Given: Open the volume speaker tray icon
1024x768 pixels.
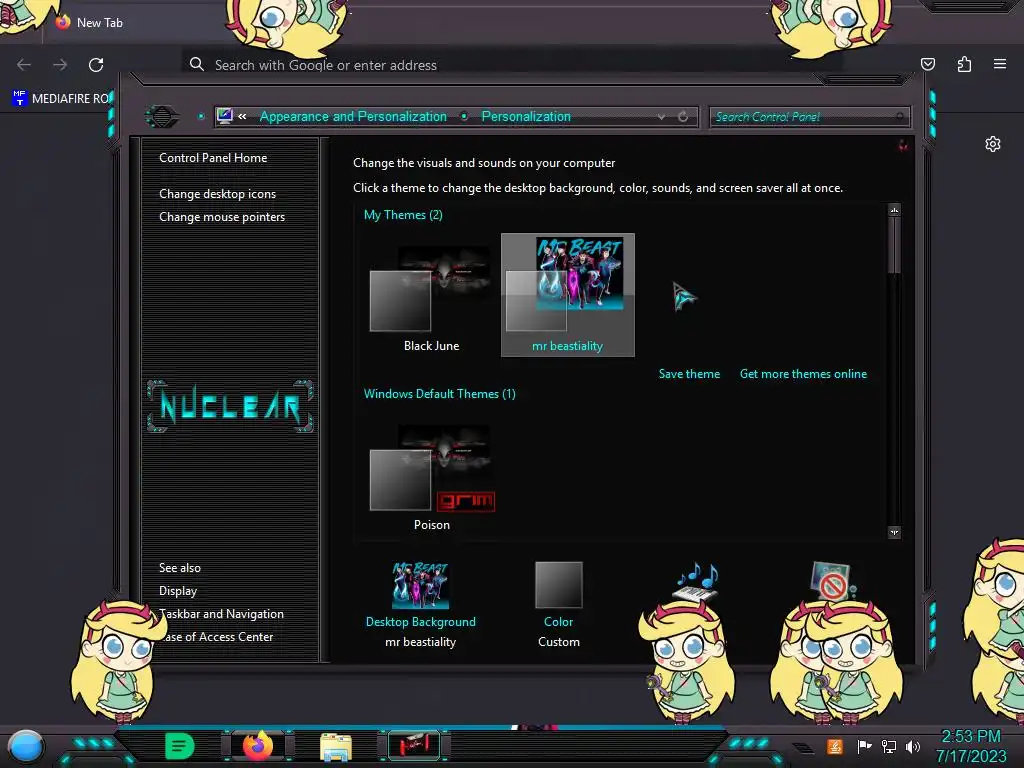Looking at the screenshot, I should 913,746.
